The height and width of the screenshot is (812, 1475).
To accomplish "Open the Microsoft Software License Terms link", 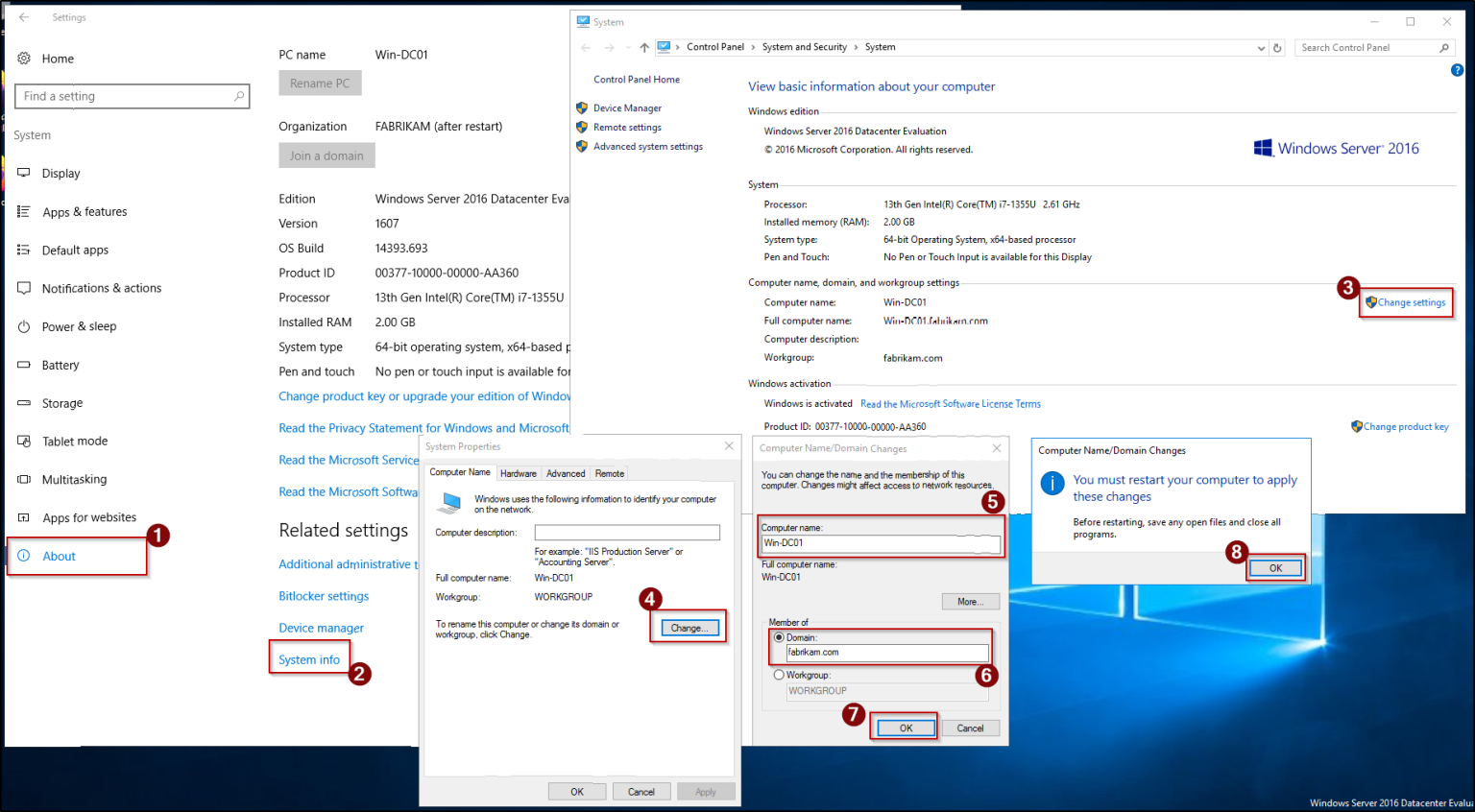I will (950, 403).
